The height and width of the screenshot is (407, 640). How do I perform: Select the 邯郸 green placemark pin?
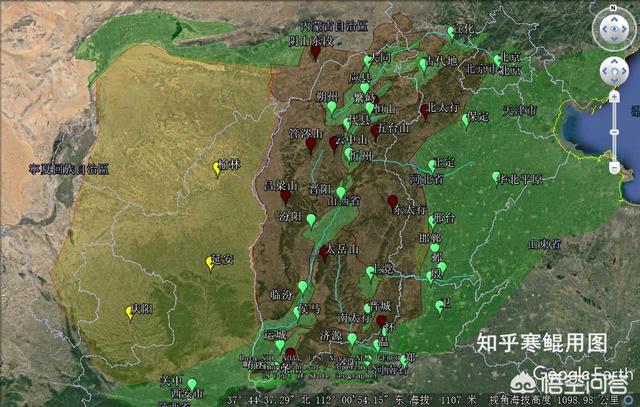click(x=435, y=249)
